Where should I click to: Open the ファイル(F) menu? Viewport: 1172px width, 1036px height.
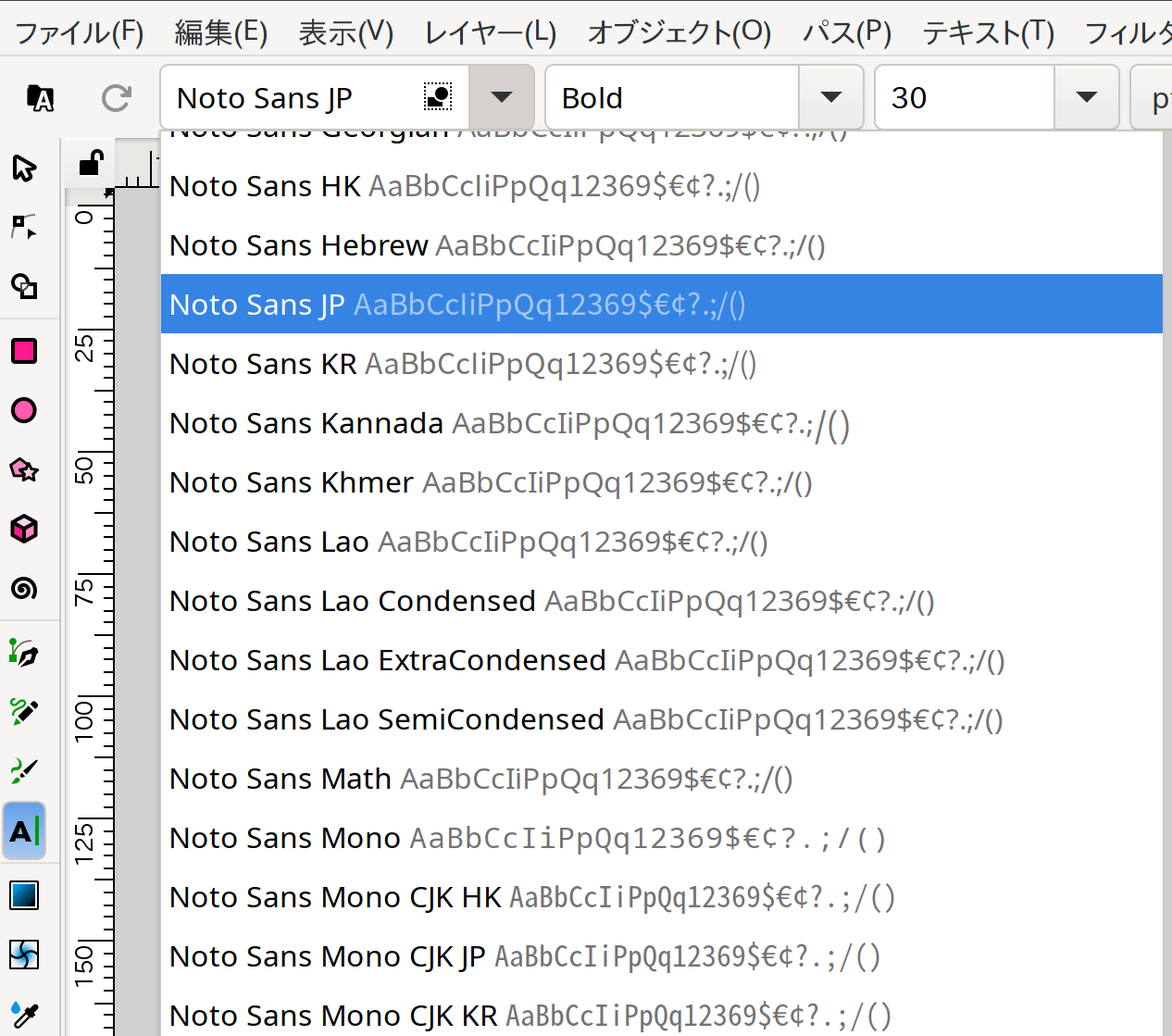pos(80,33)
